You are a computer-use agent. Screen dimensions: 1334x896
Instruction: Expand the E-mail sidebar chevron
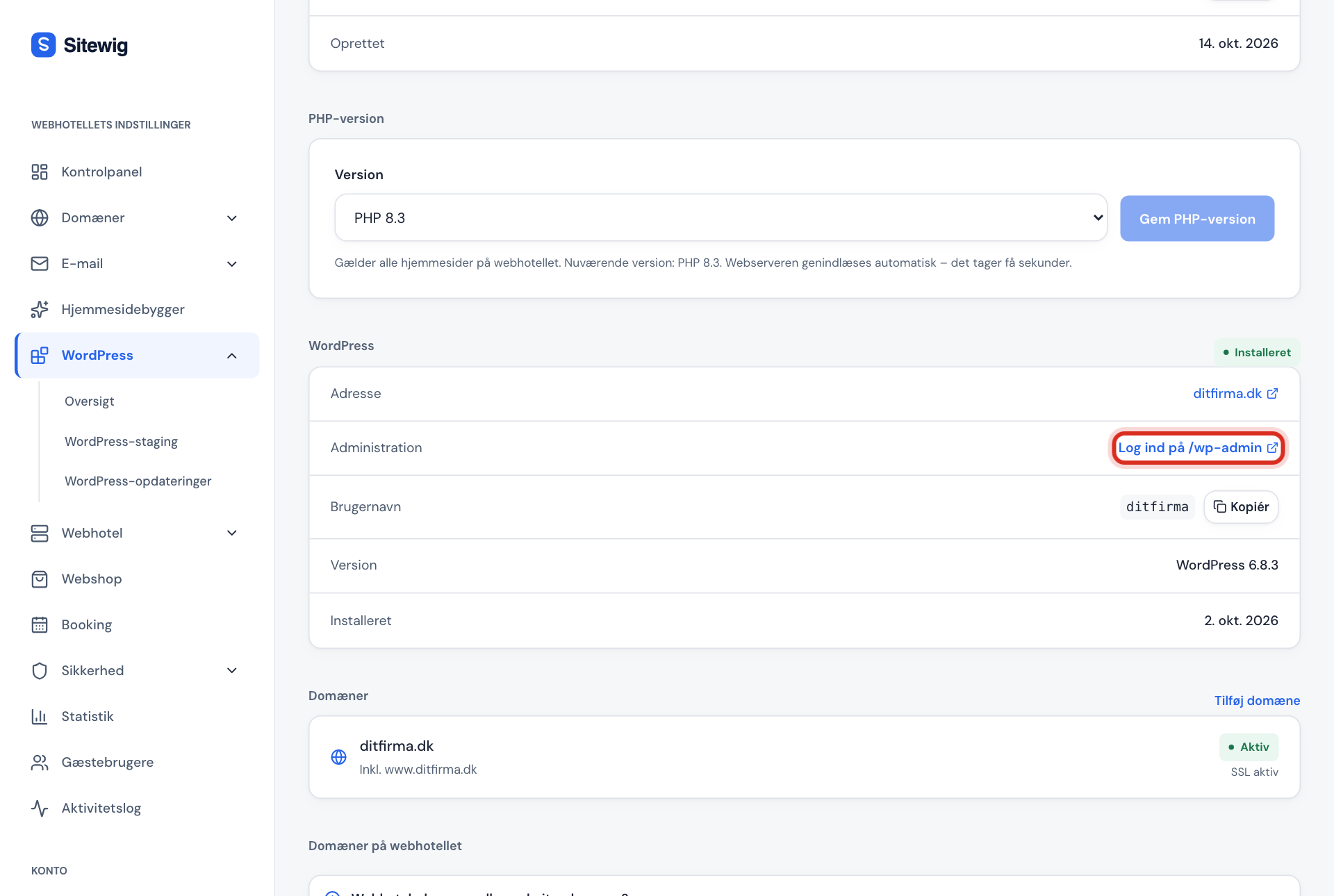(x=232, y=264)
